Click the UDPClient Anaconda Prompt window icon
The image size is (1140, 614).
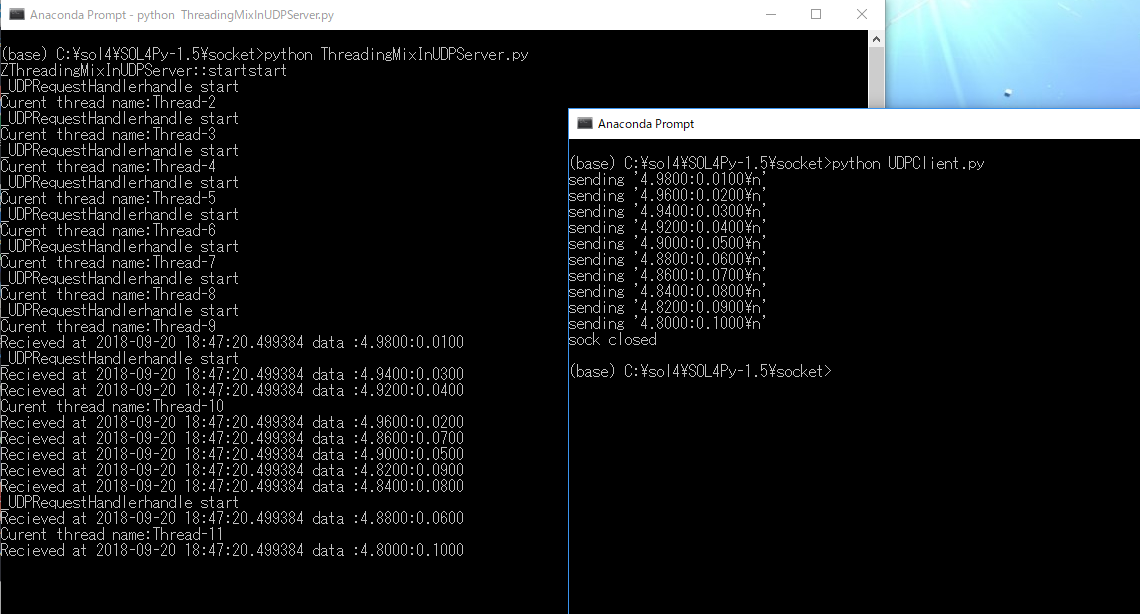pos(585,124)
